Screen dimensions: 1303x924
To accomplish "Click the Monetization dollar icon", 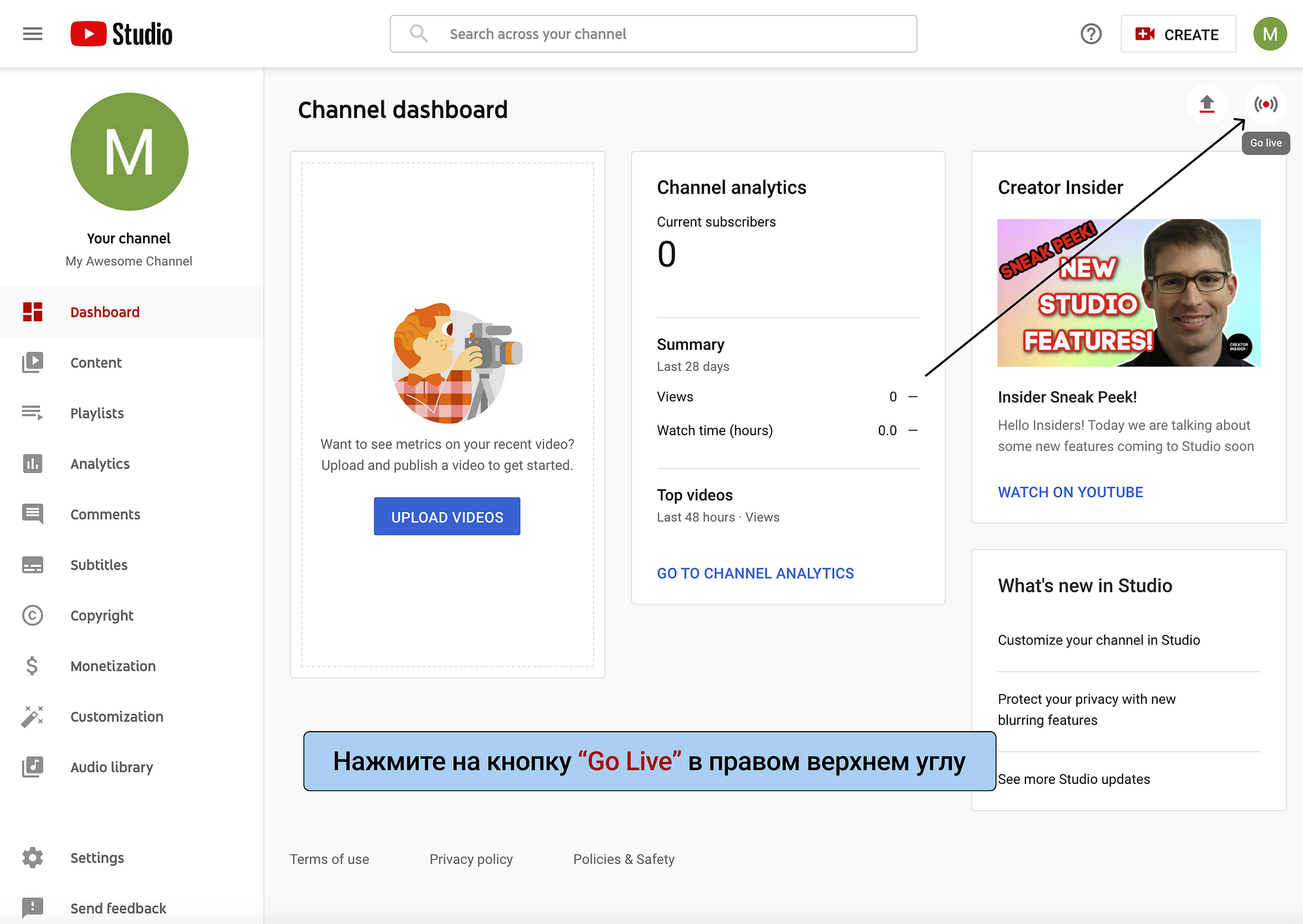I will [32, 666].
